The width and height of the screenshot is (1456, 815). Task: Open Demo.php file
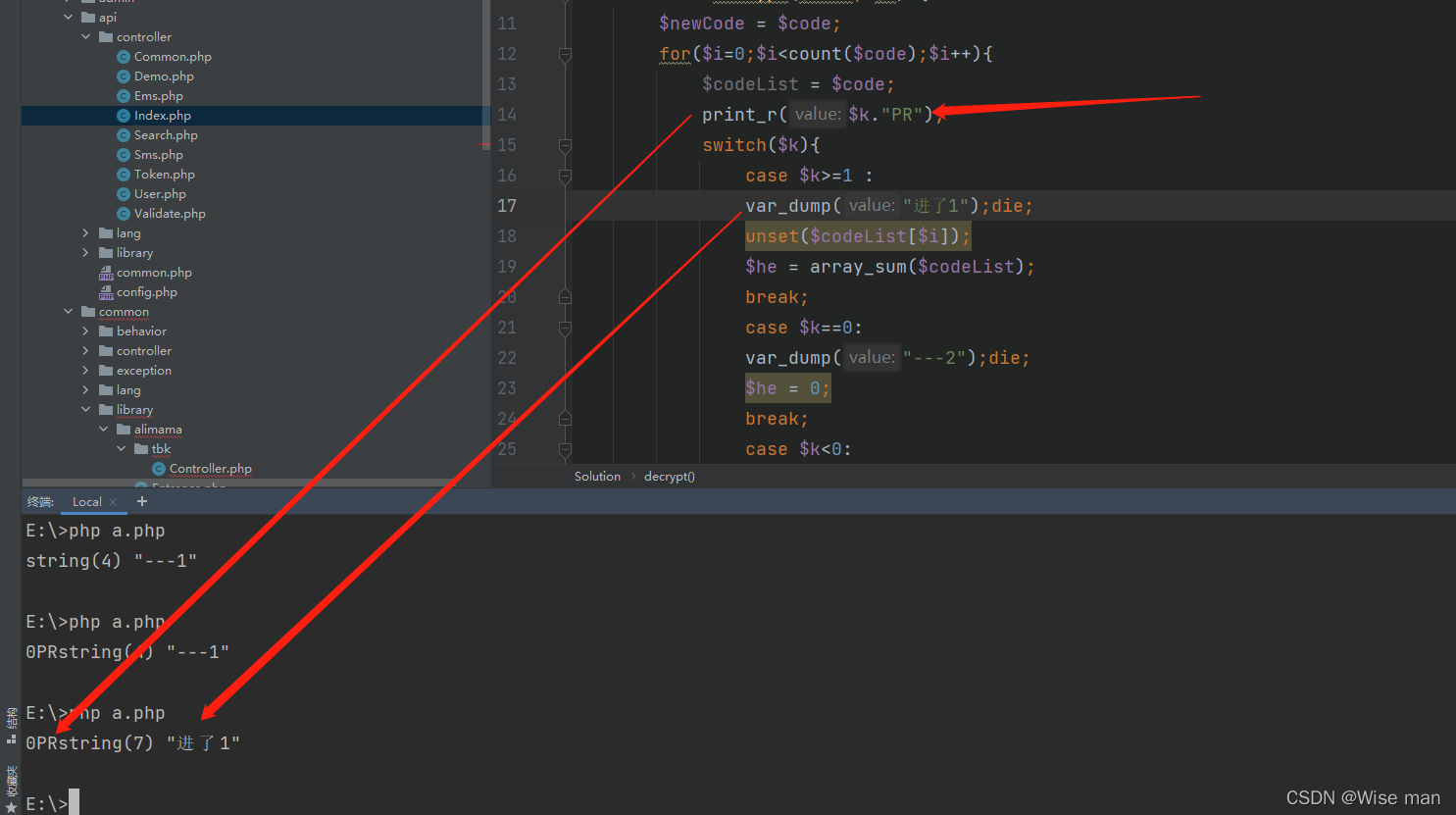point(164,76)
